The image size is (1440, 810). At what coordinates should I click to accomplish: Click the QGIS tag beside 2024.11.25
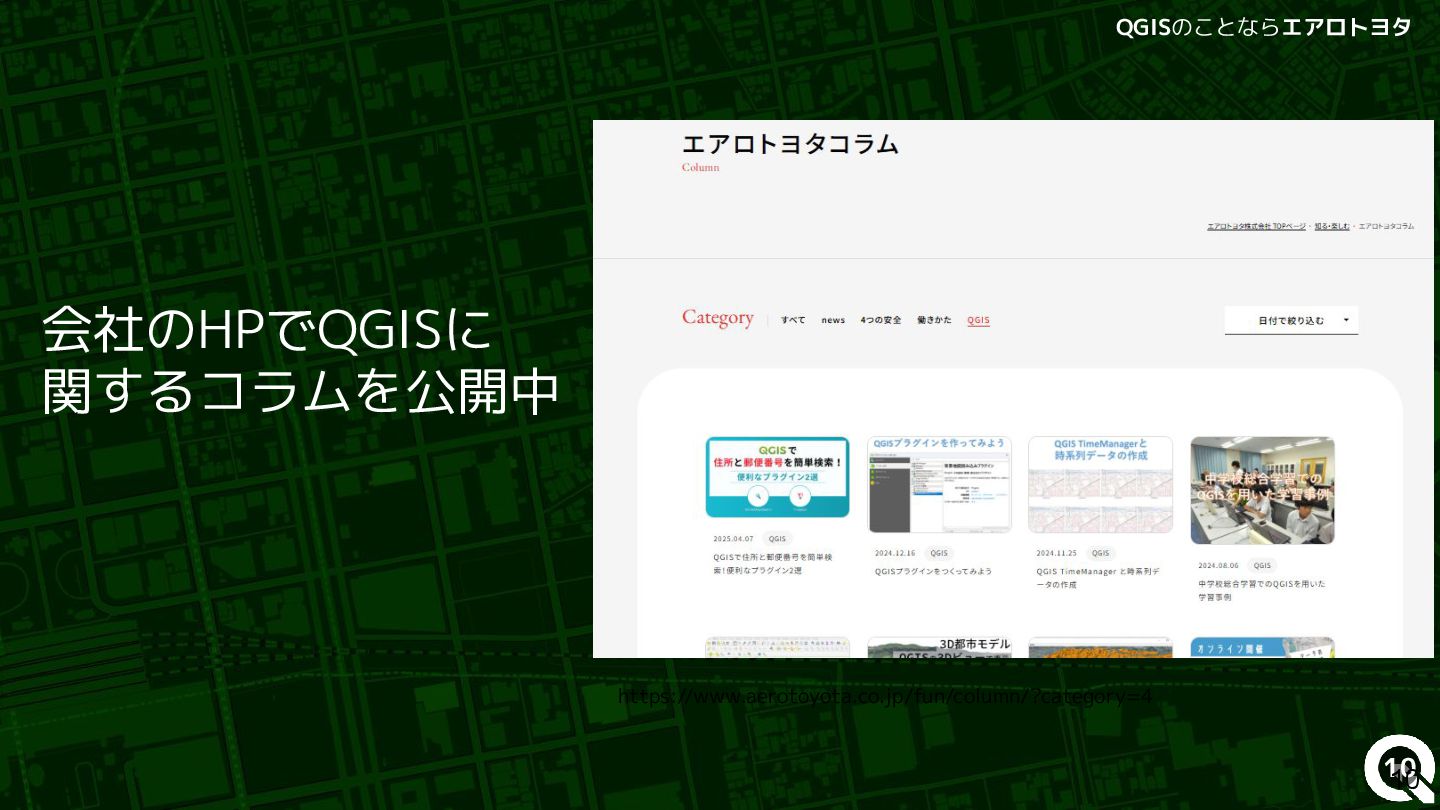pos(1100,553)
